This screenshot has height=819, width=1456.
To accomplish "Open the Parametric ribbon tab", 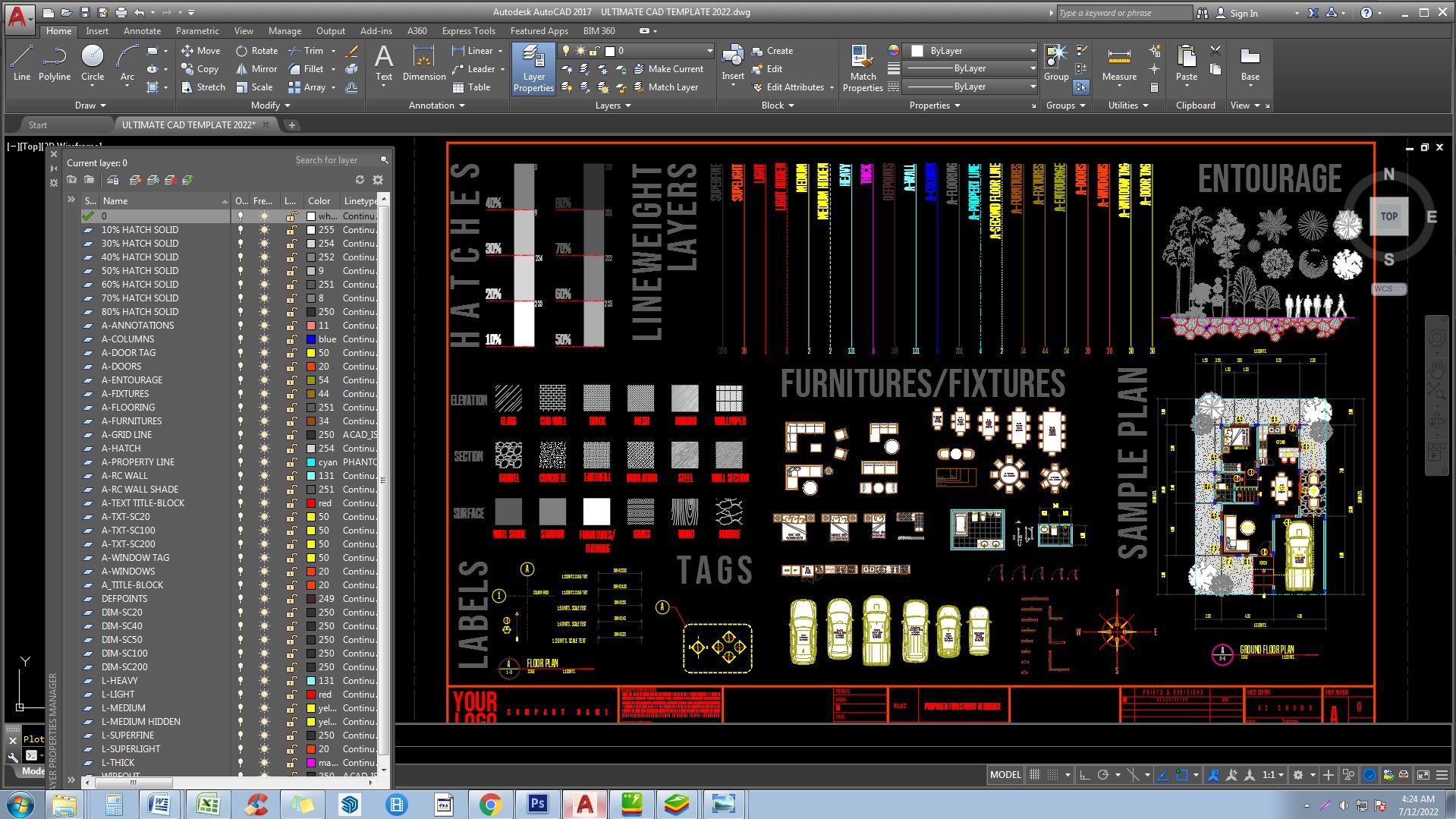I will click(197, 31).
